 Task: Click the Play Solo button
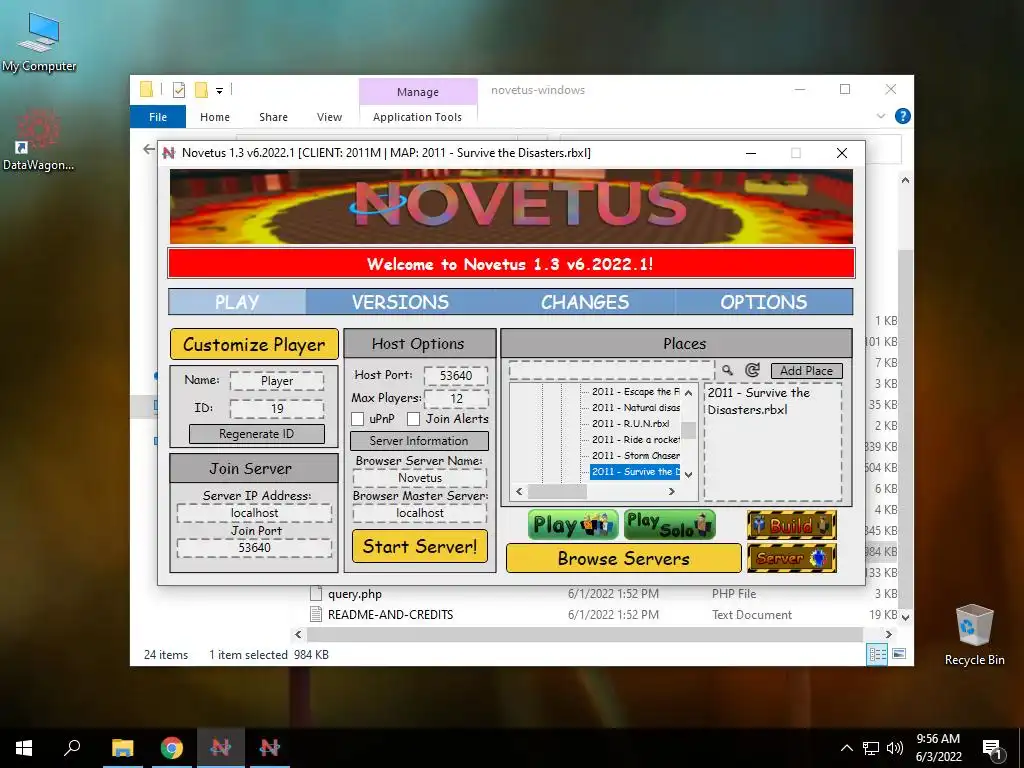point(669,525)
